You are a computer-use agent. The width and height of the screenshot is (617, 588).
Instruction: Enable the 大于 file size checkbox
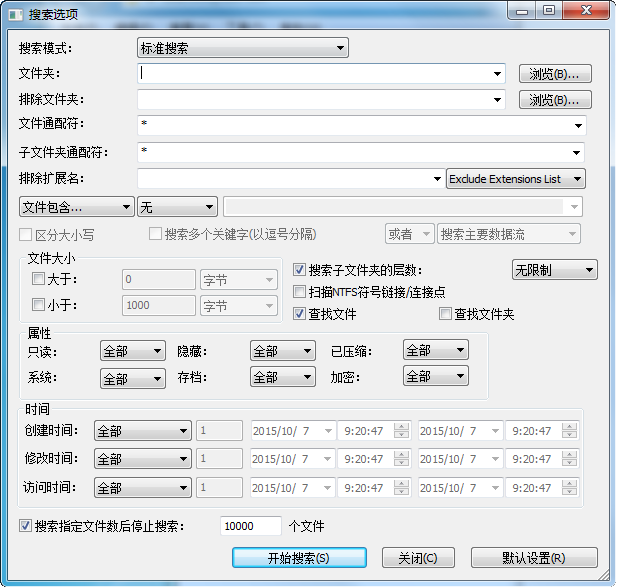pyautogui.click(x=39, y=279)
